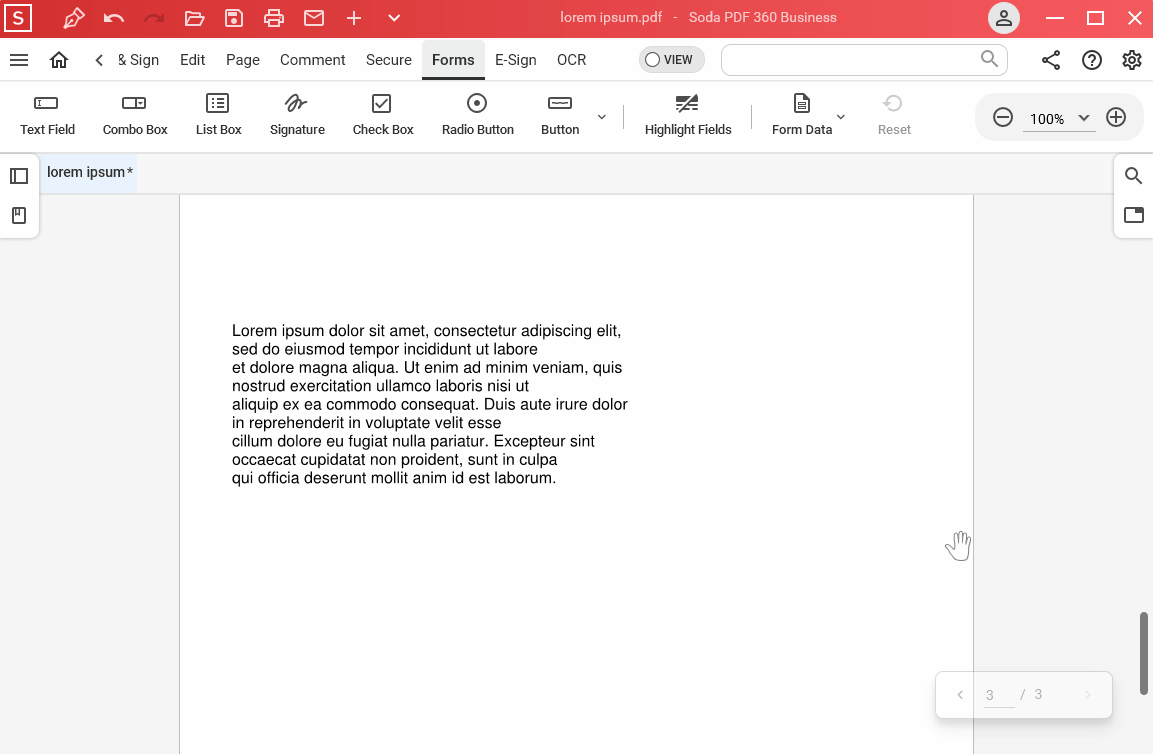Viewport: 1153px width, 754px height.
Task: Share the document
Action: tap(1051, 60)
